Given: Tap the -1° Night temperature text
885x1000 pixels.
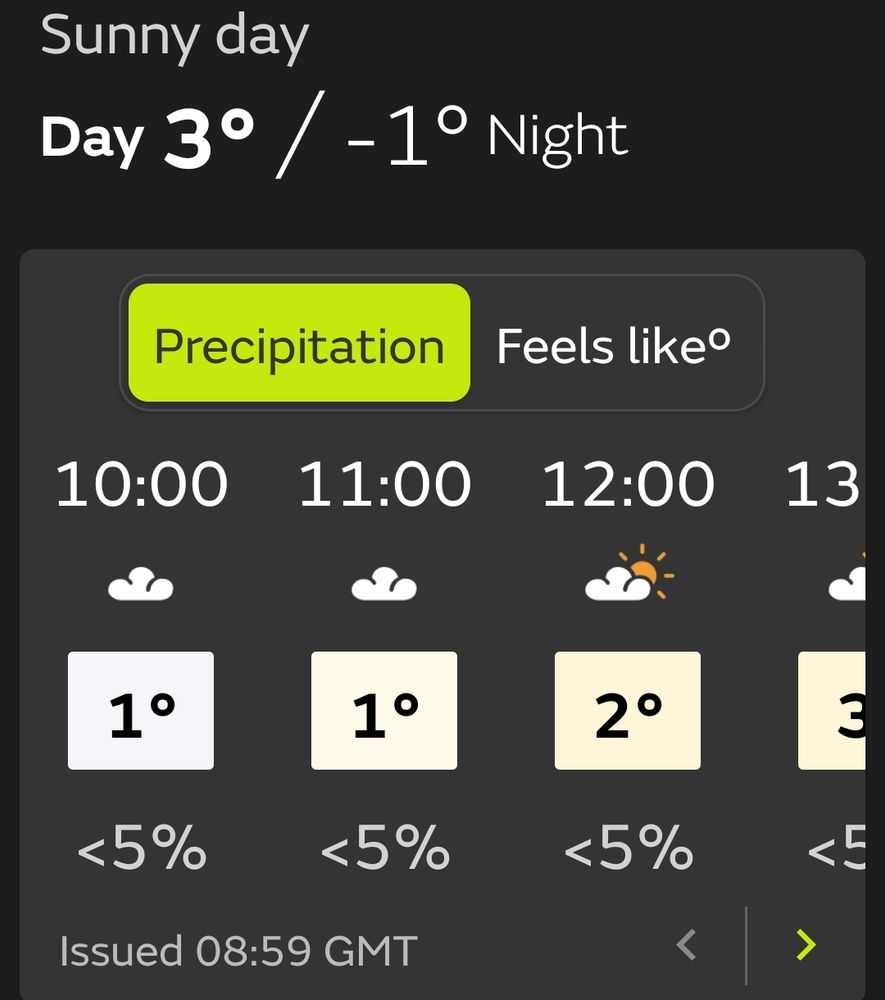Looking at the screenshot, I should pyautogui.click(x=487, y=135).
